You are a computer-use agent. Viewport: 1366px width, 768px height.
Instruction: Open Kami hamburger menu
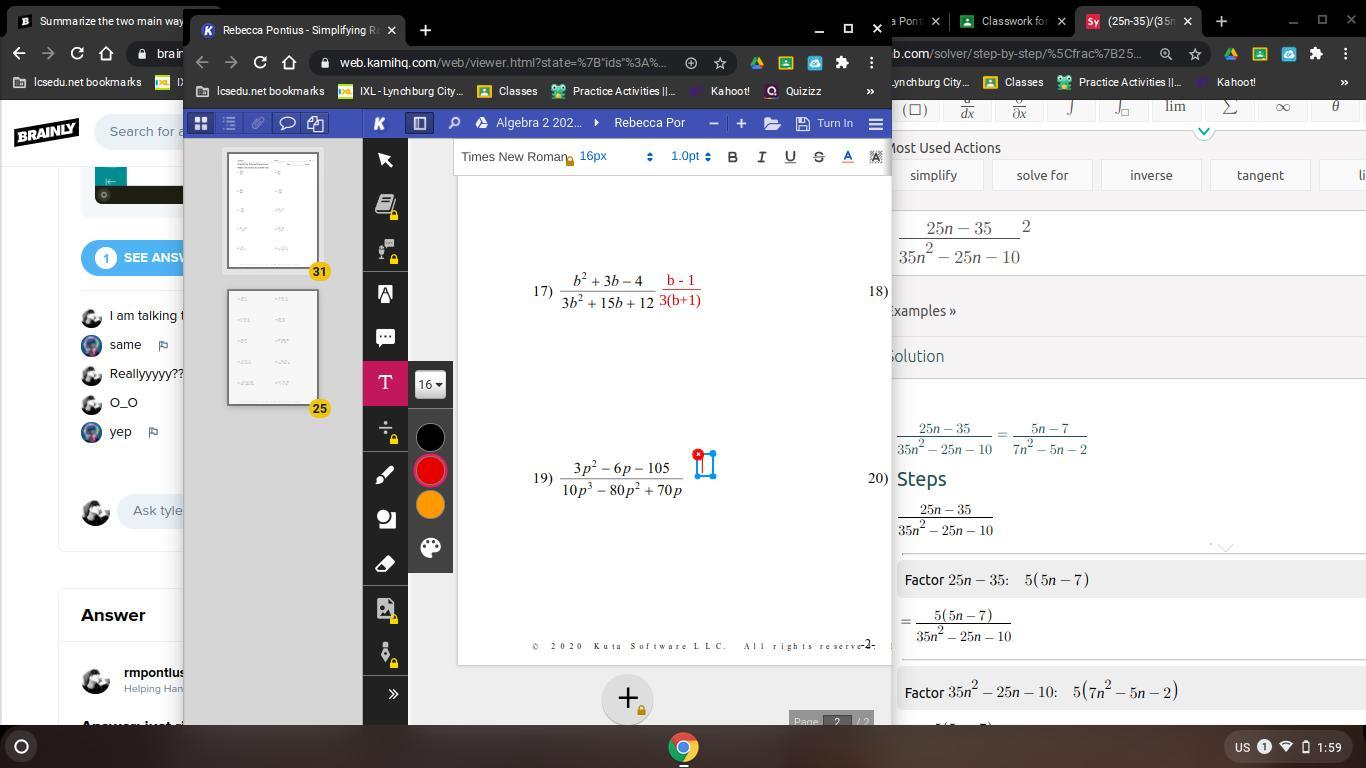tap(875, 123)
